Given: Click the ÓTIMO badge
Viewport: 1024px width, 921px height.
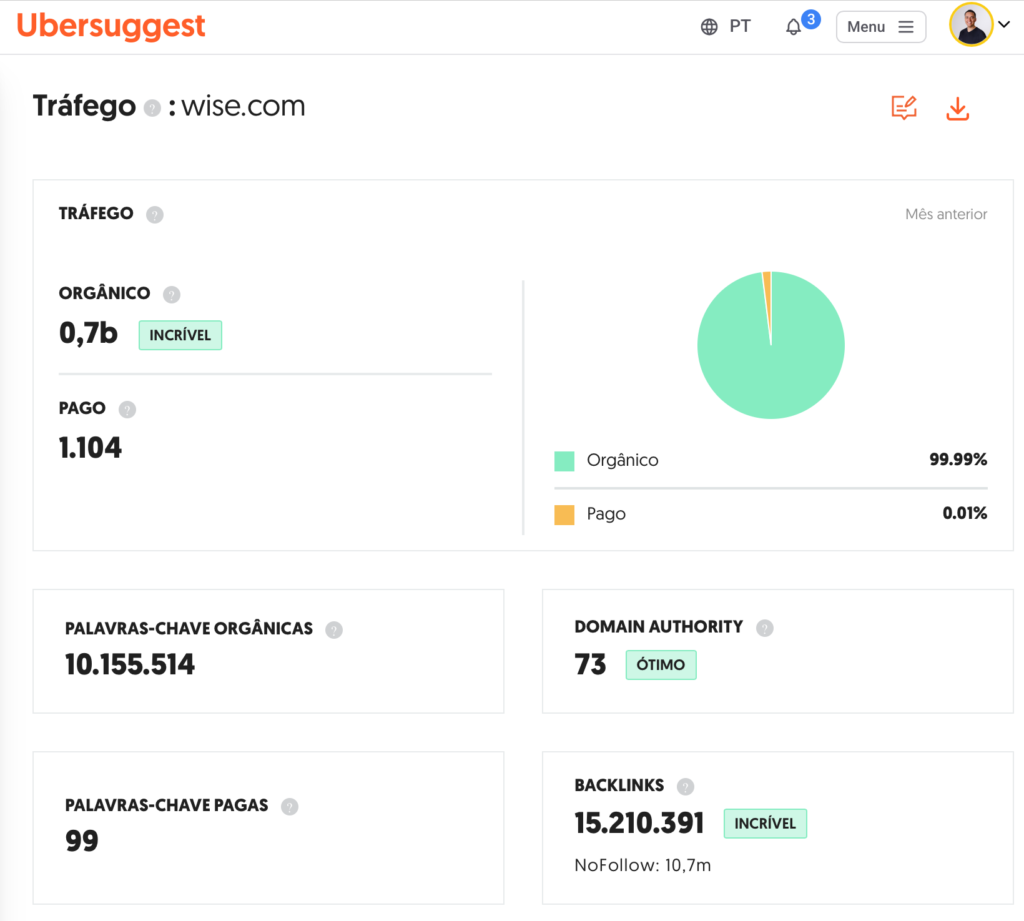Looking at the screenshot, I should pyautogui.click(x=661, y=665).
